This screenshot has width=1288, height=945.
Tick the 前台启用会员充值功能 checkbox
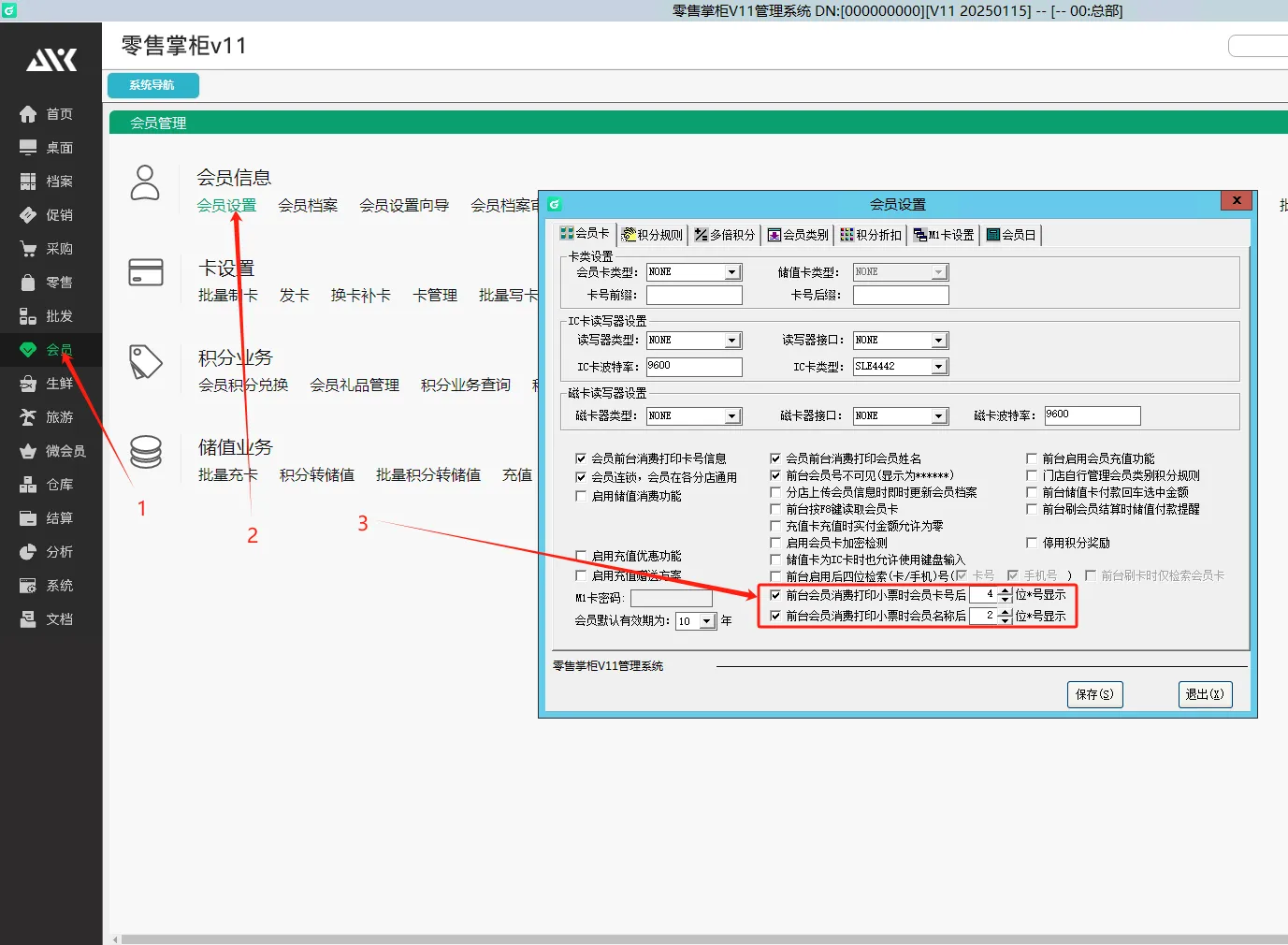(x=1032, y=458)
